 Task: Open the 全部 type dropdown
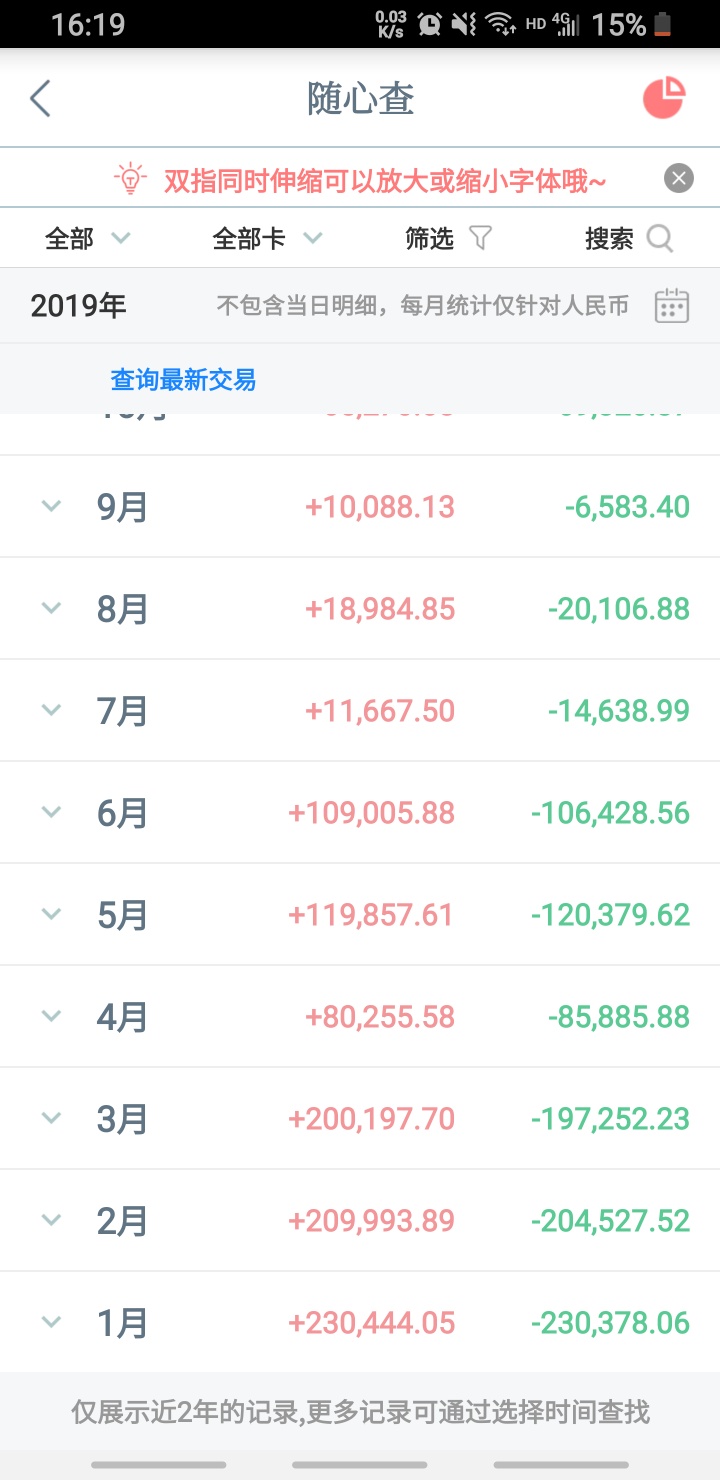pos(88,238)
